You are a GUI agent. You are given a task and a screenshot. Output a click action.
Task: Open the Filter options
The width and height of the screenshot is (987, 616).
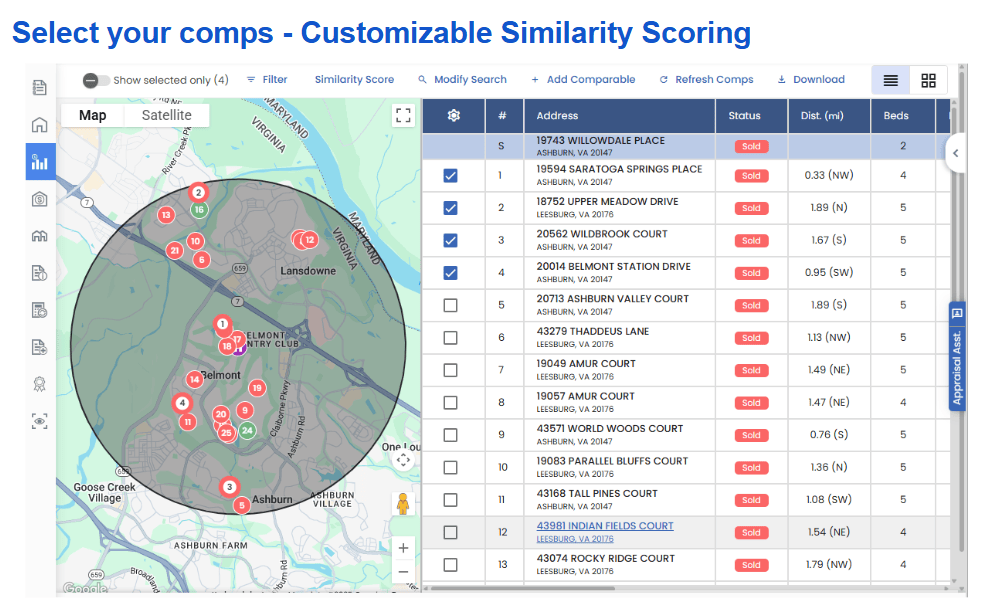click(267, 80)
